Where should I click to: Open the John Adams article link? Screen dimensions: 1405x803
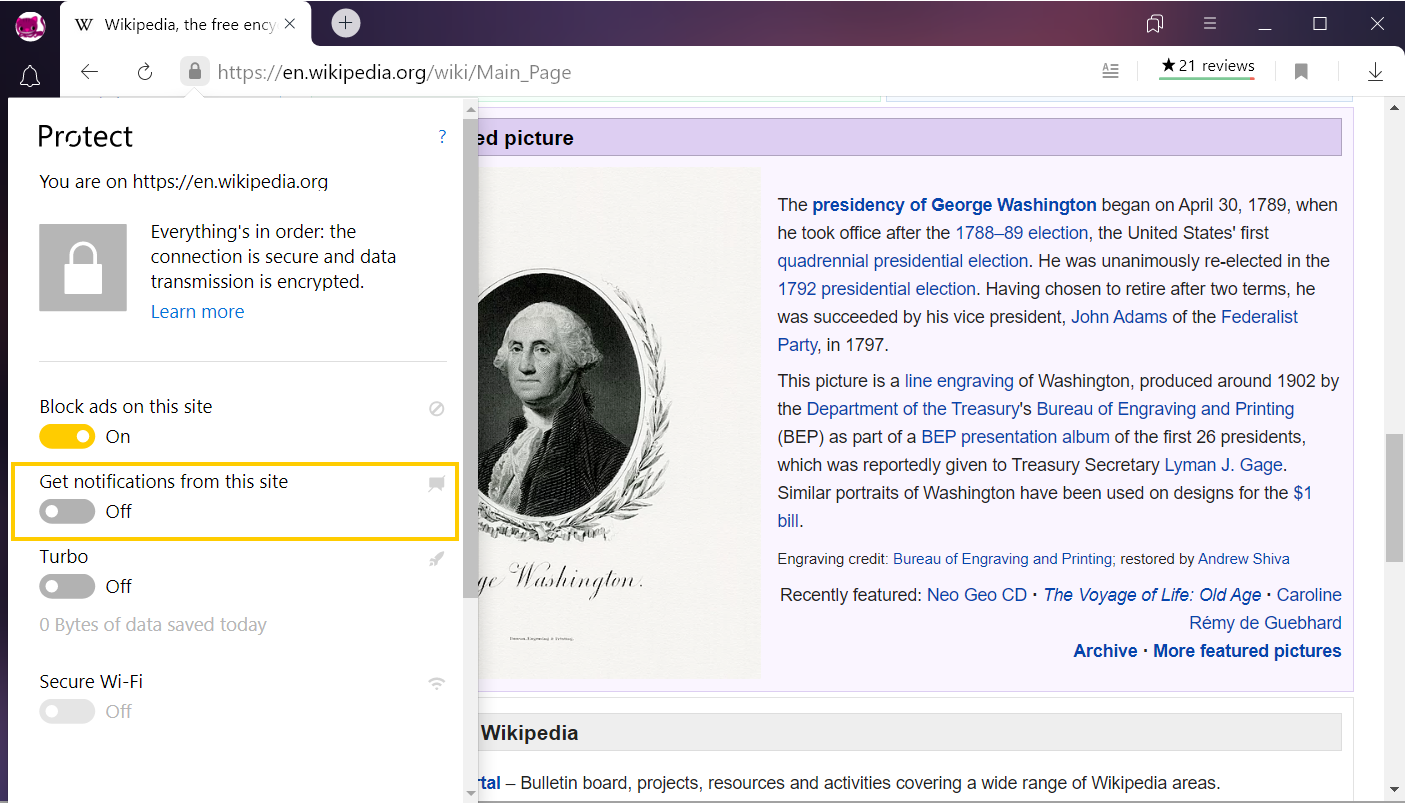pyautogui.click(x=1119, y=317)
